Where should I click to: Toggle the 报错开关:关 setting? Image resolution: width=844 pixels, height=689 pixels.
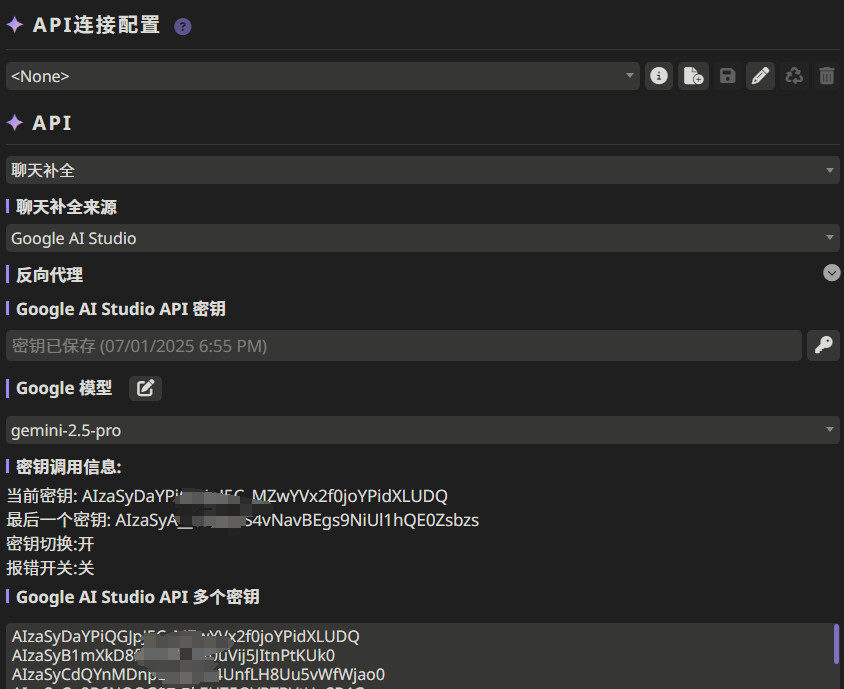[50, 568]
